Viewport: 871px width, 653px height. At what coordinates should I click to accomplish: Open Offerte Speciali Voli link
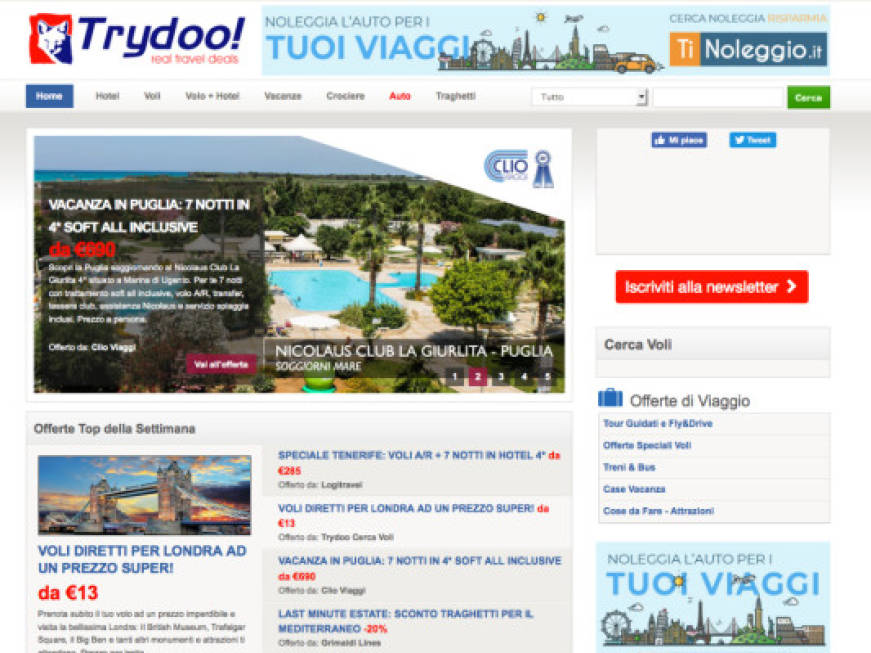point(647,445)
